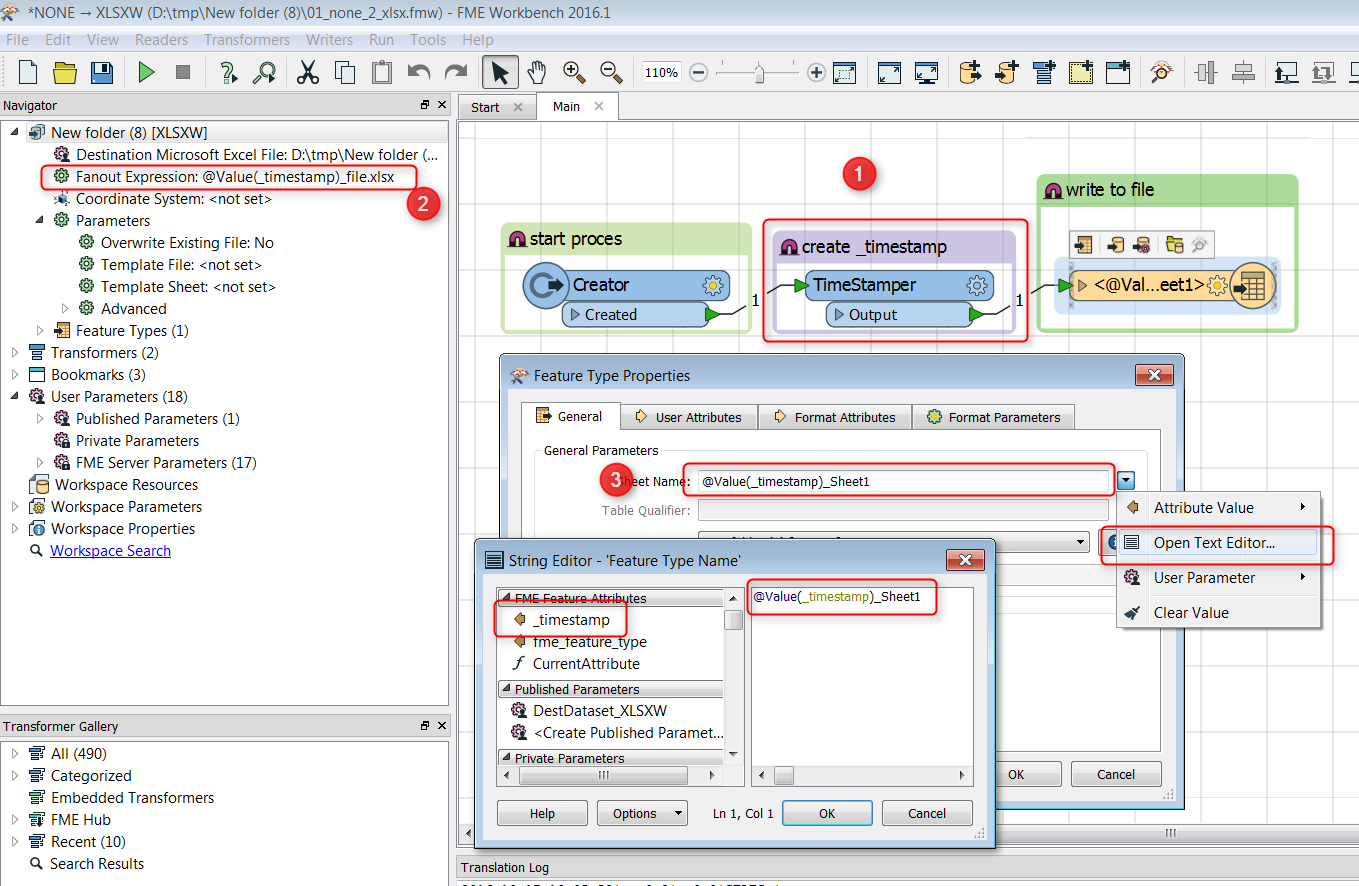The width and height of the screenshot is (1359, 886).
Task: Open the Transformers menu
Action: coord(247,40)
